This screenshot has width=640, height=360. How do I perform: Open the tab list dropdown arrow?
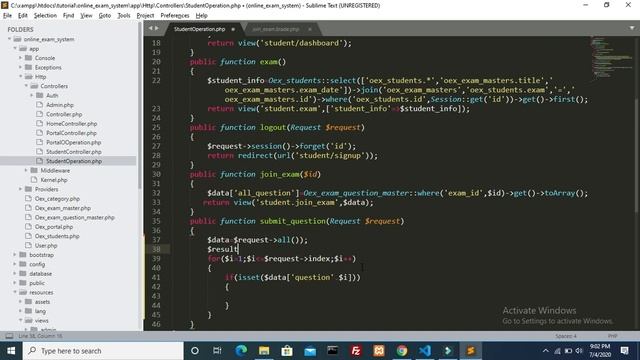pos(632,28)
